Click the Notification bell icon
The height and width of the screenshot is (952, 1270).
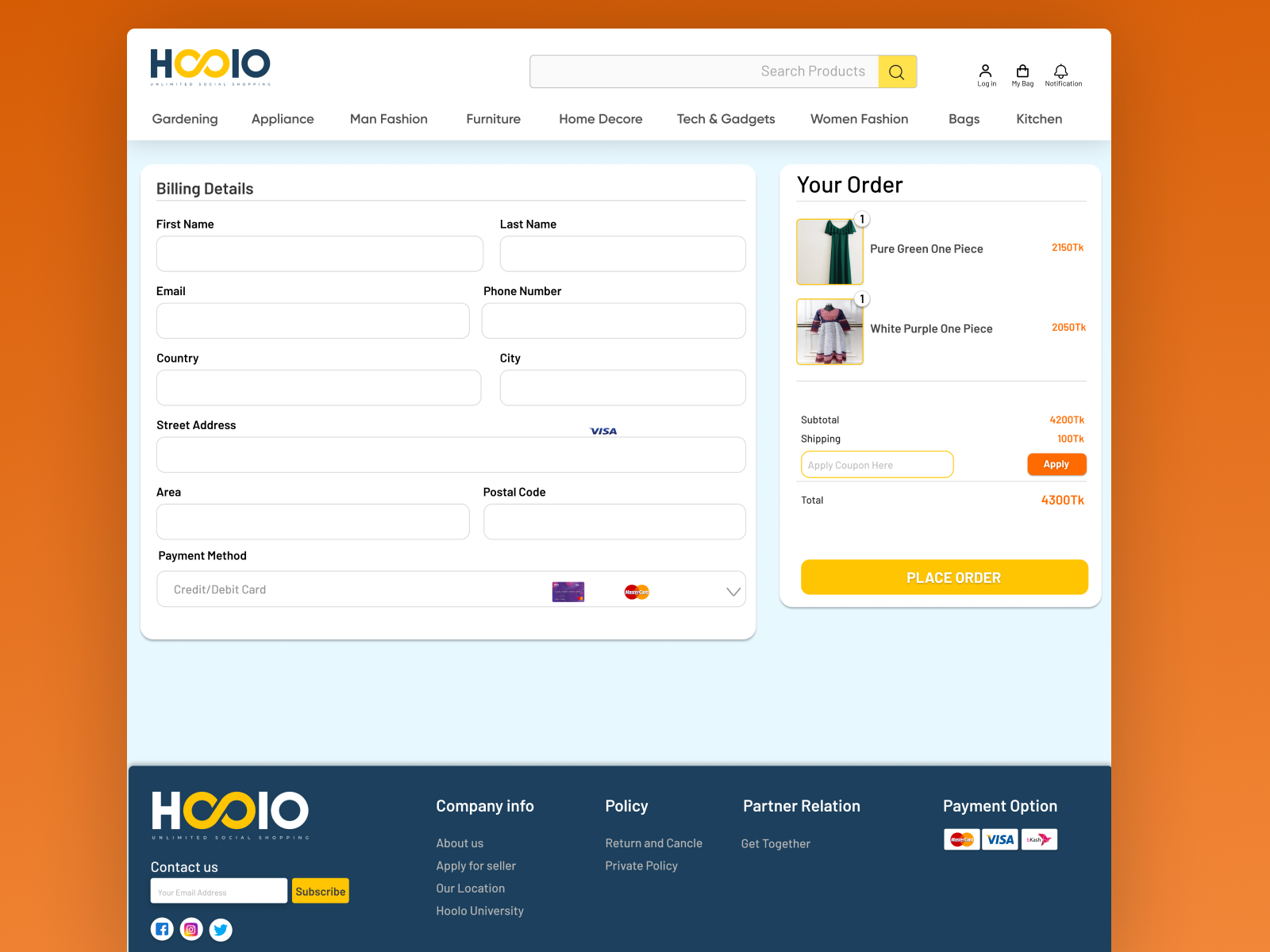(1063, 71)
